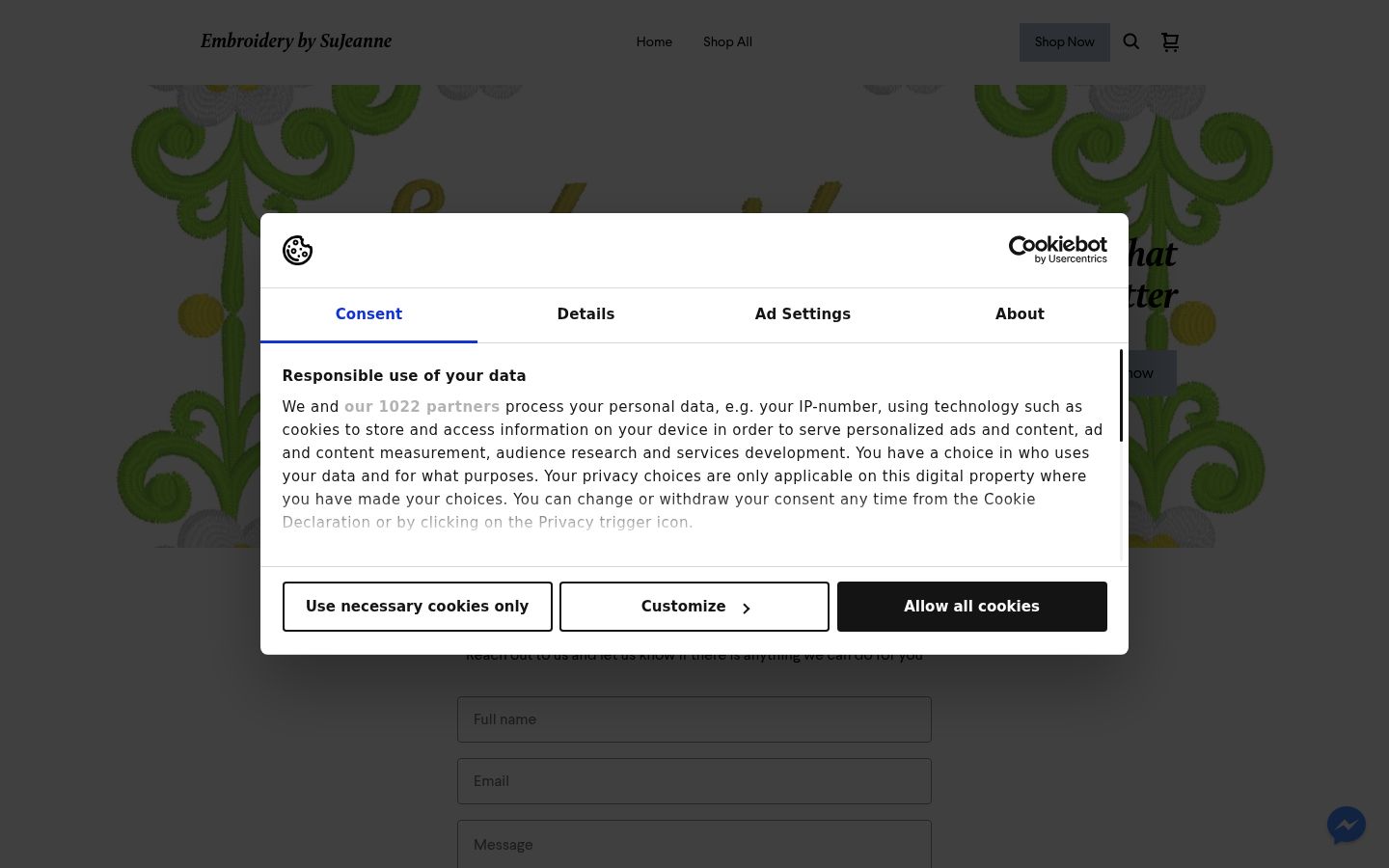Select the About tab
Screen dimensions: 1389x868
(1020, 314)
